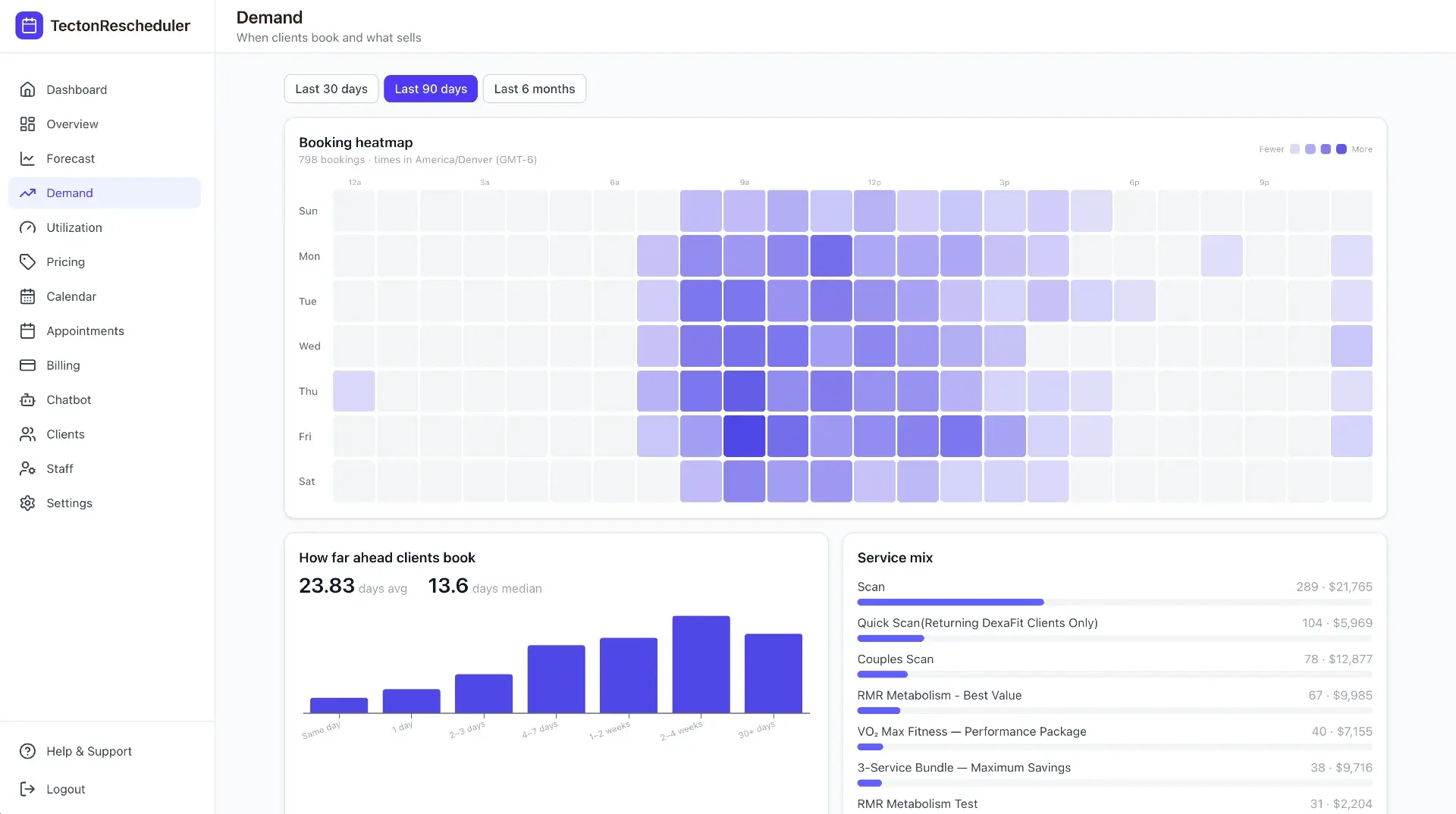Click the 4–7 days bar
Screen dimensions: 1456x814
click(x=557, y=679)
